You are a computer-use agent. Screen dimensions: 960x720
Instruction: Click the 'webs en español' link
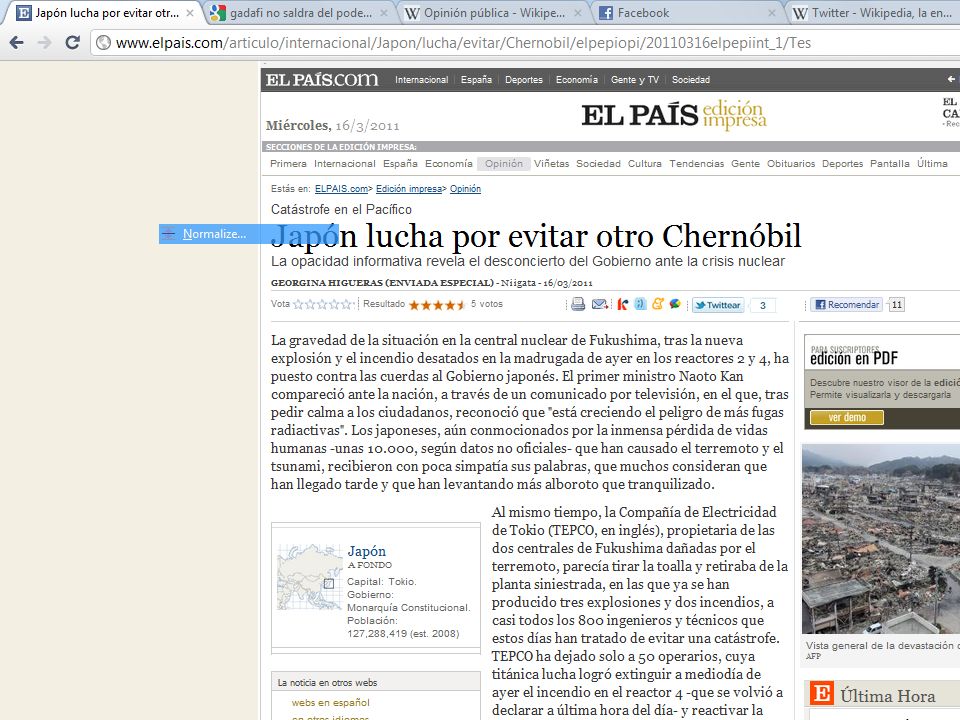click(331, 702)
